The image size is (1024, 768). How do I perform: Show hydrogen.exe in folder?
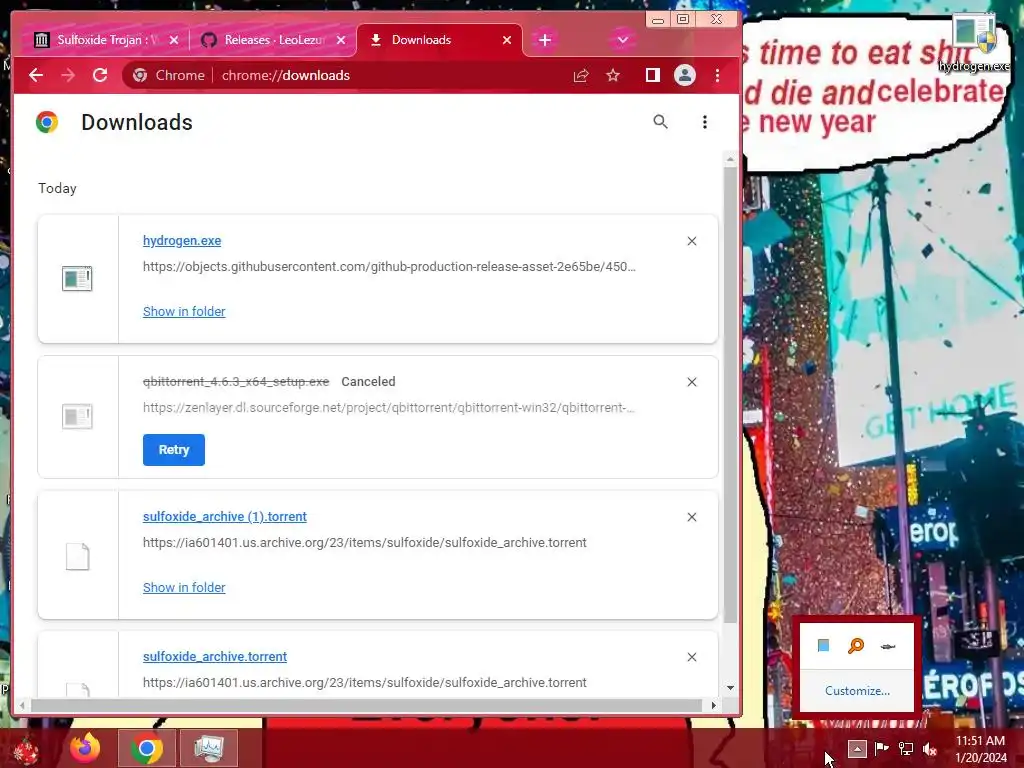coord(184,312)
